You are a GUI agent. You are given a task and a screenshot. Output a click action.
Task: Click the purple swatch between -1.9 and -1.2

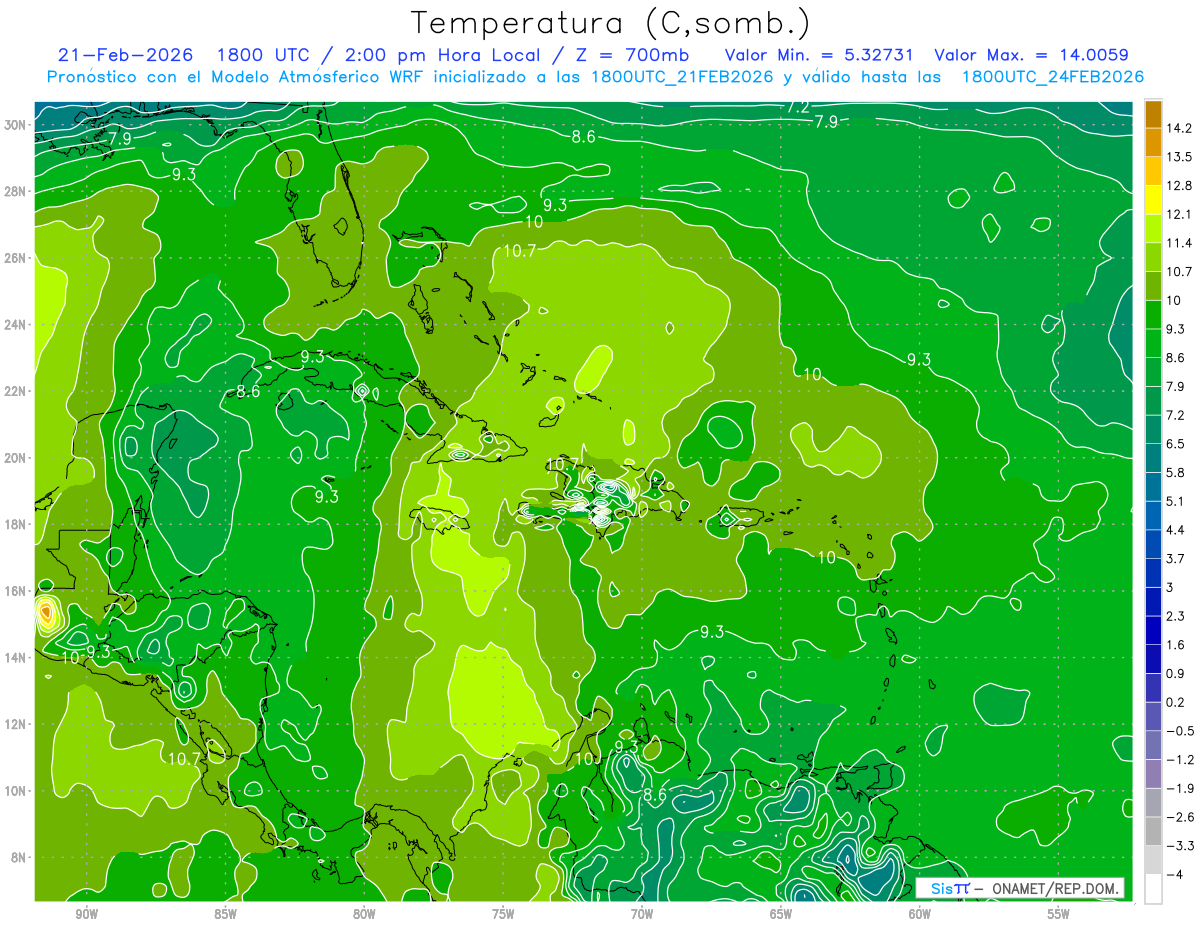click(x=1153, y=773)
